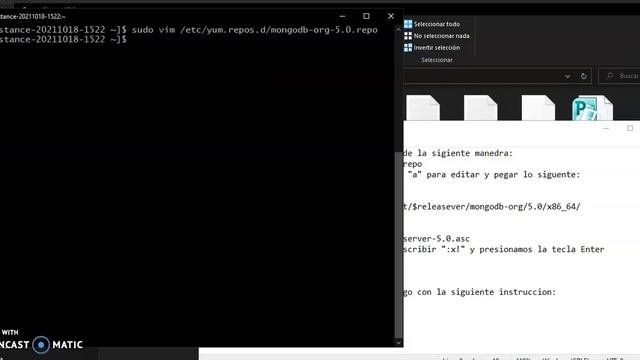The width and height of the screenshot is (640, 360).
Task: Minimize the Notepad window
Action: (606, 129)
